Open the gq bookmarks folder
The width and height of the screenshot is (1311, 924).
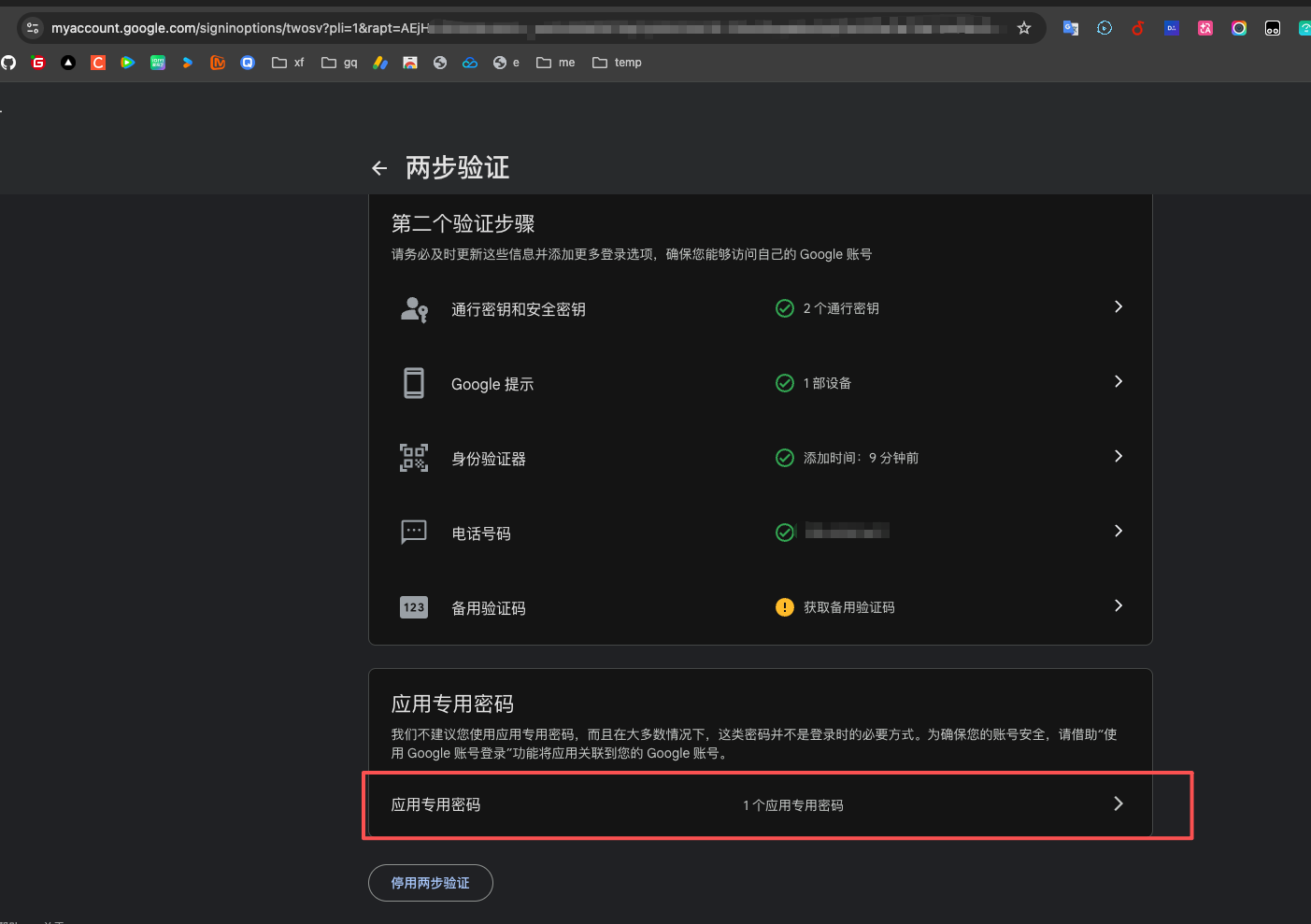tap(339, 63)
